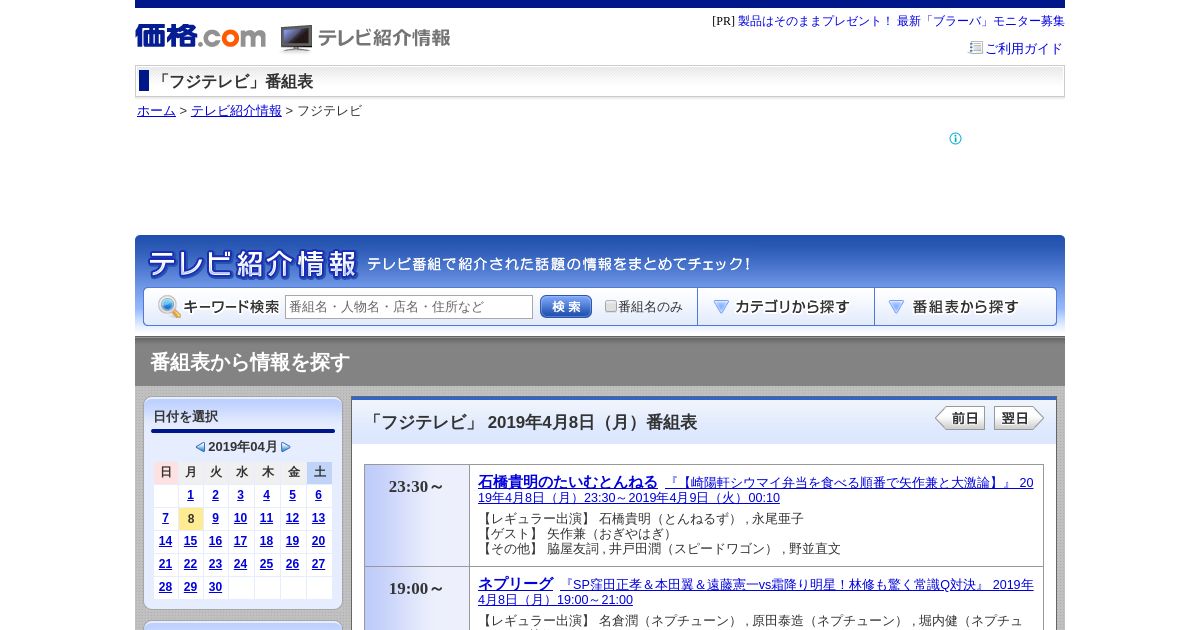
Task: Expand カテゴリから探す dropdown
Action: 786,307
